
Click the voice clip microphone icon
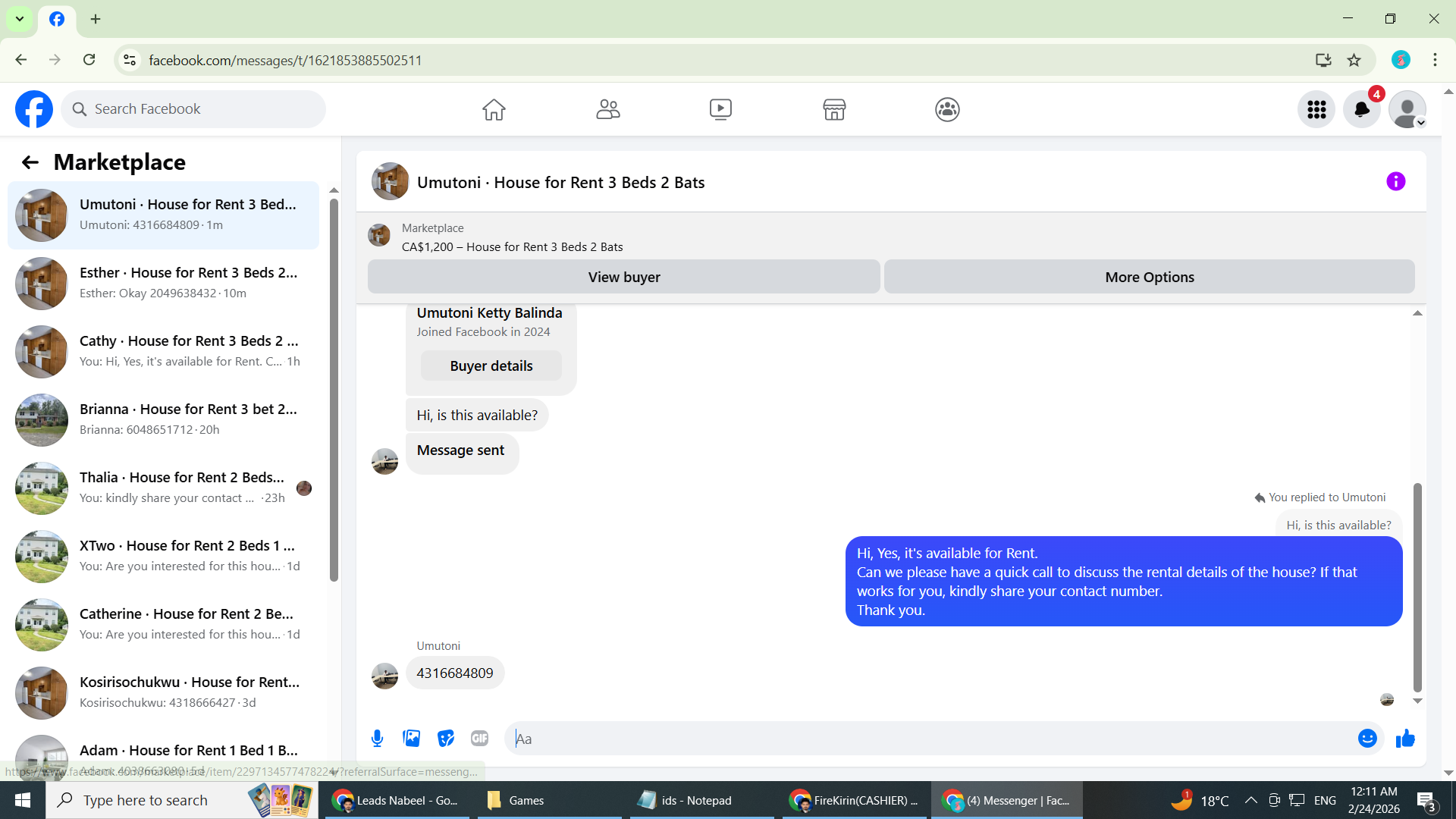pos(377,739)
